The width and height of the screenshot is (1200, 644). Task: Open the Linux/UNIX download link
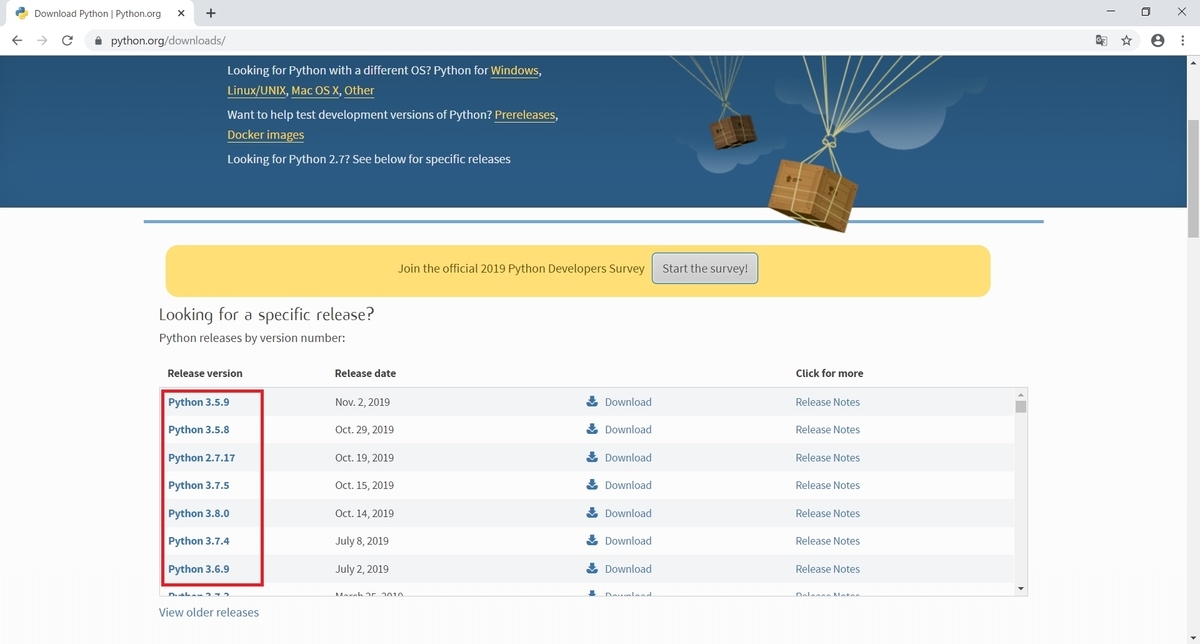tap(256, 91)
